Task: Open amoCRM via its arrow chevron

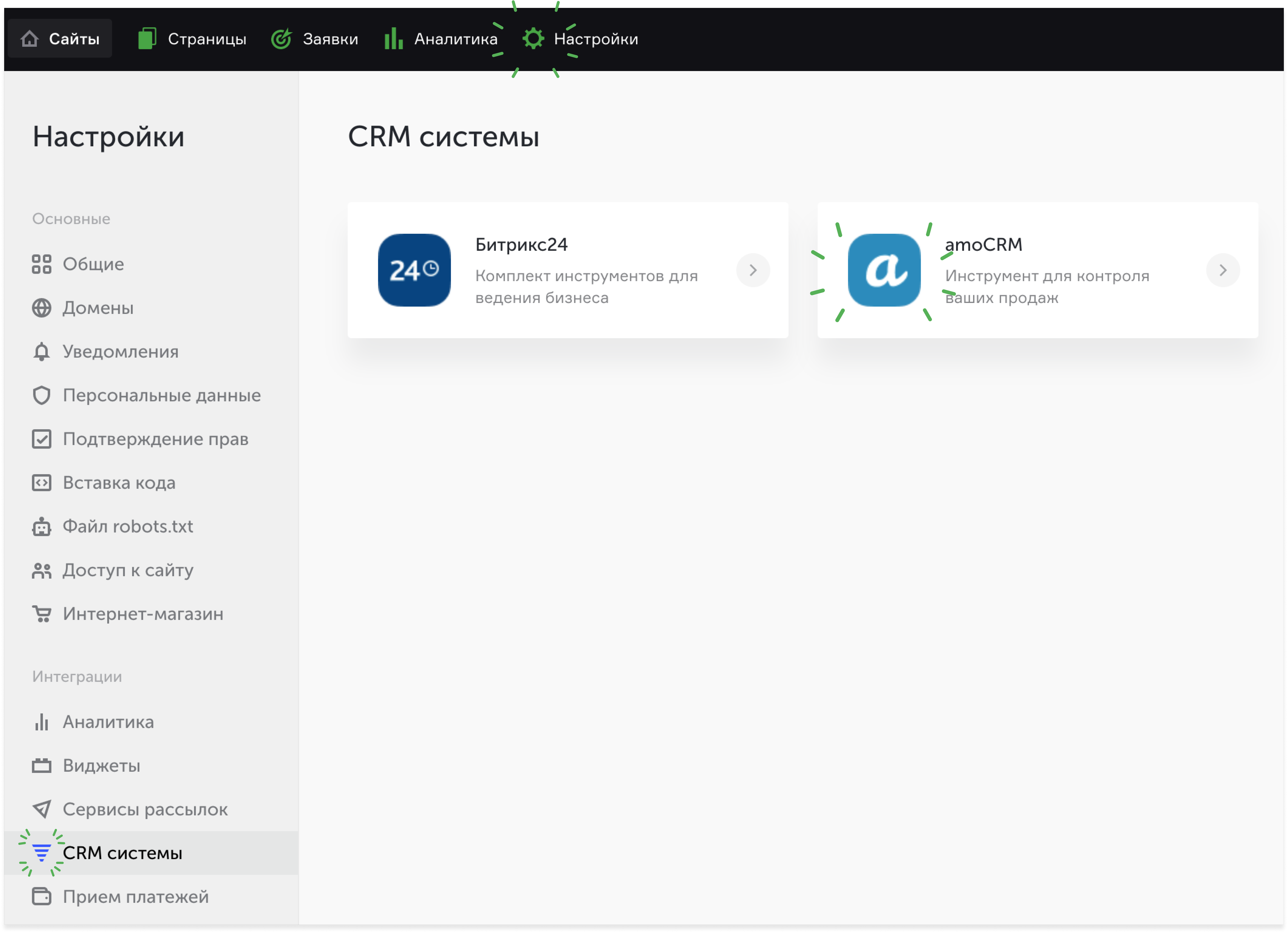Action: (x=1223, y=270)
